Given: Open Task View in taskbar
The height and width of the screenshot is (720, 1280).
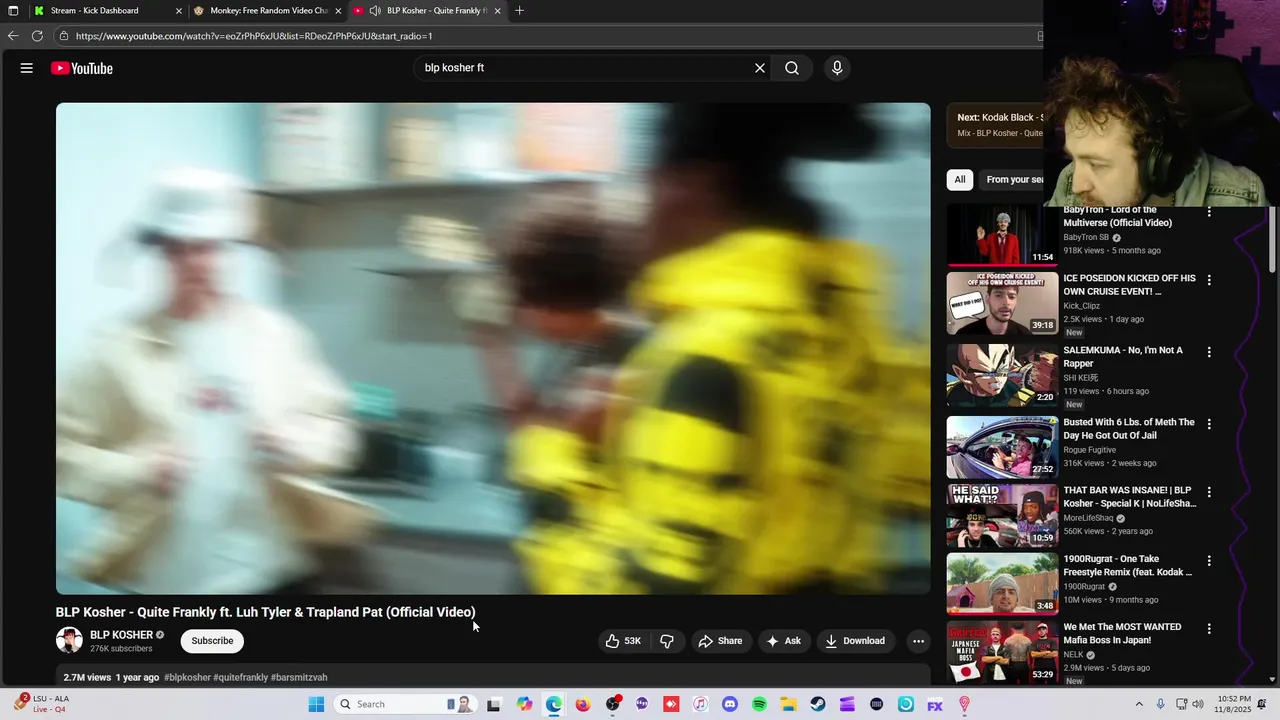Looking at the screenshot, I should (x=493, y=704).
